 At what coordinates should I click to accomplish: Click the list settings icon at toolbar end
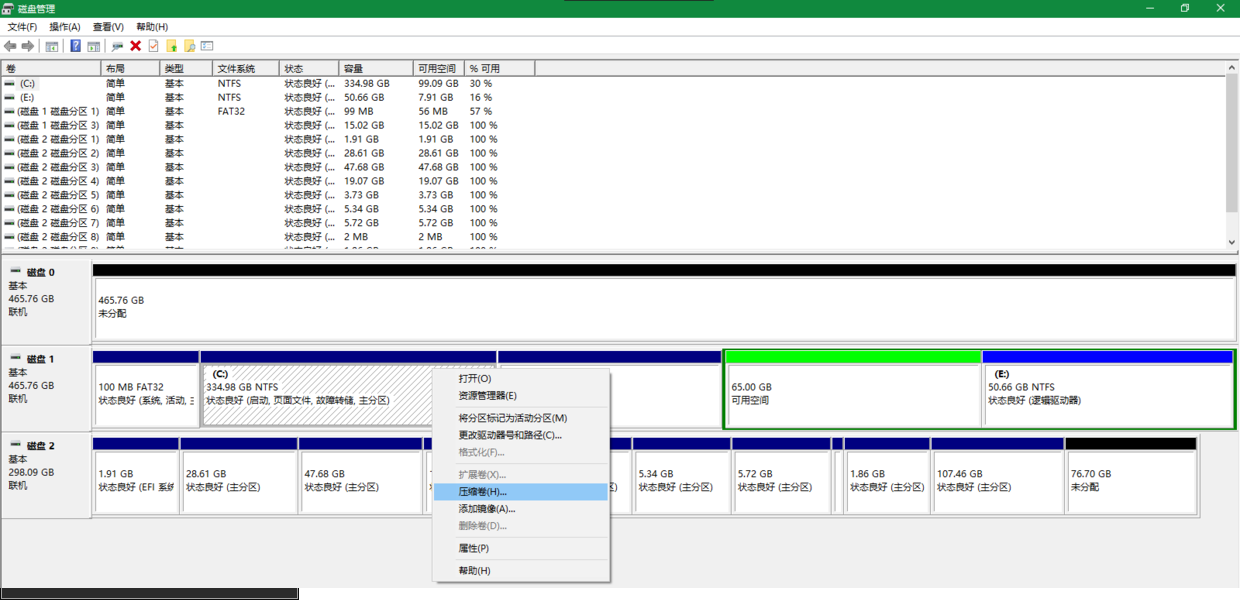[206, 45]
